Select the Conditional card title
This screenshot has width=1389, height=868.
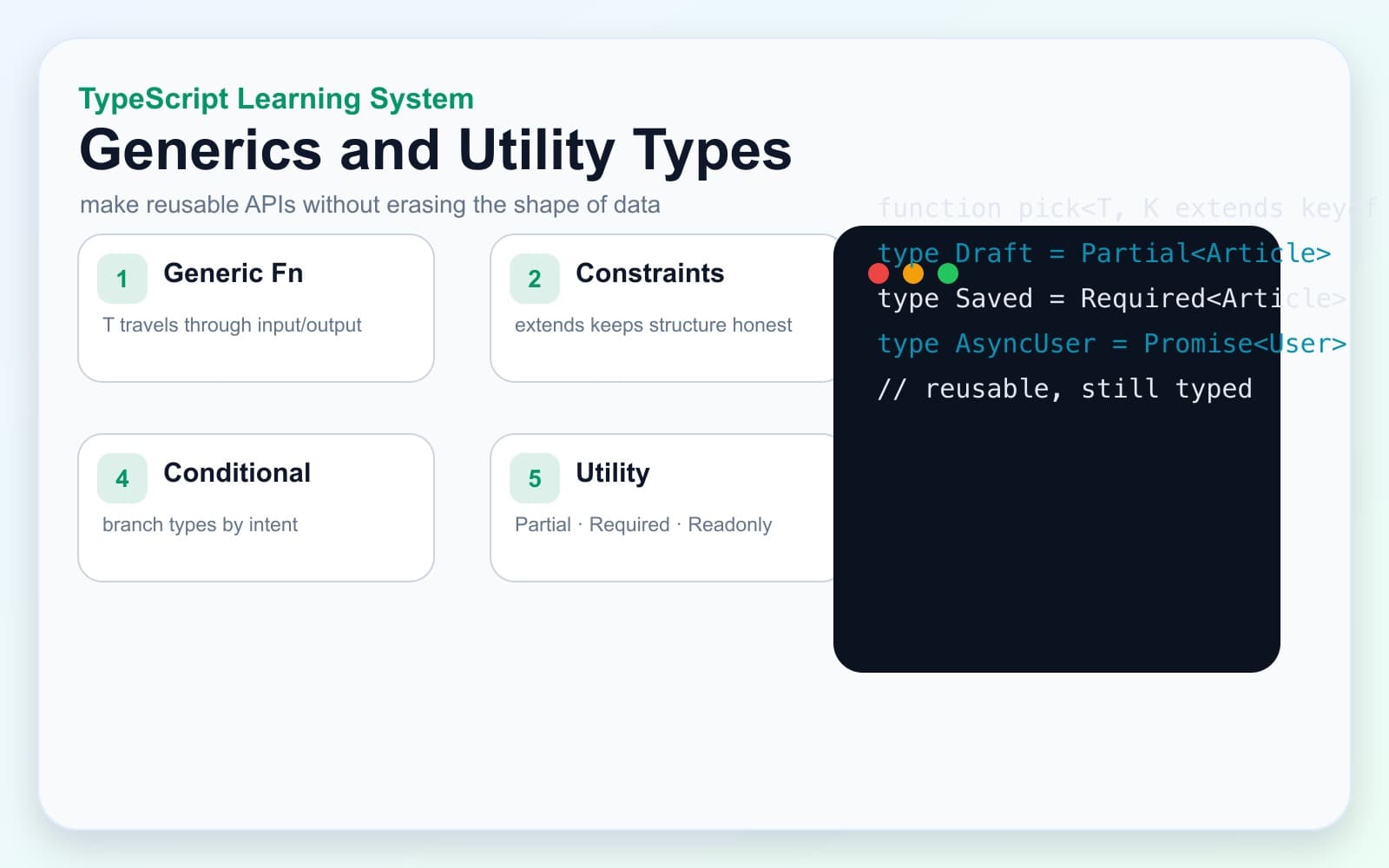pos(237,473)
